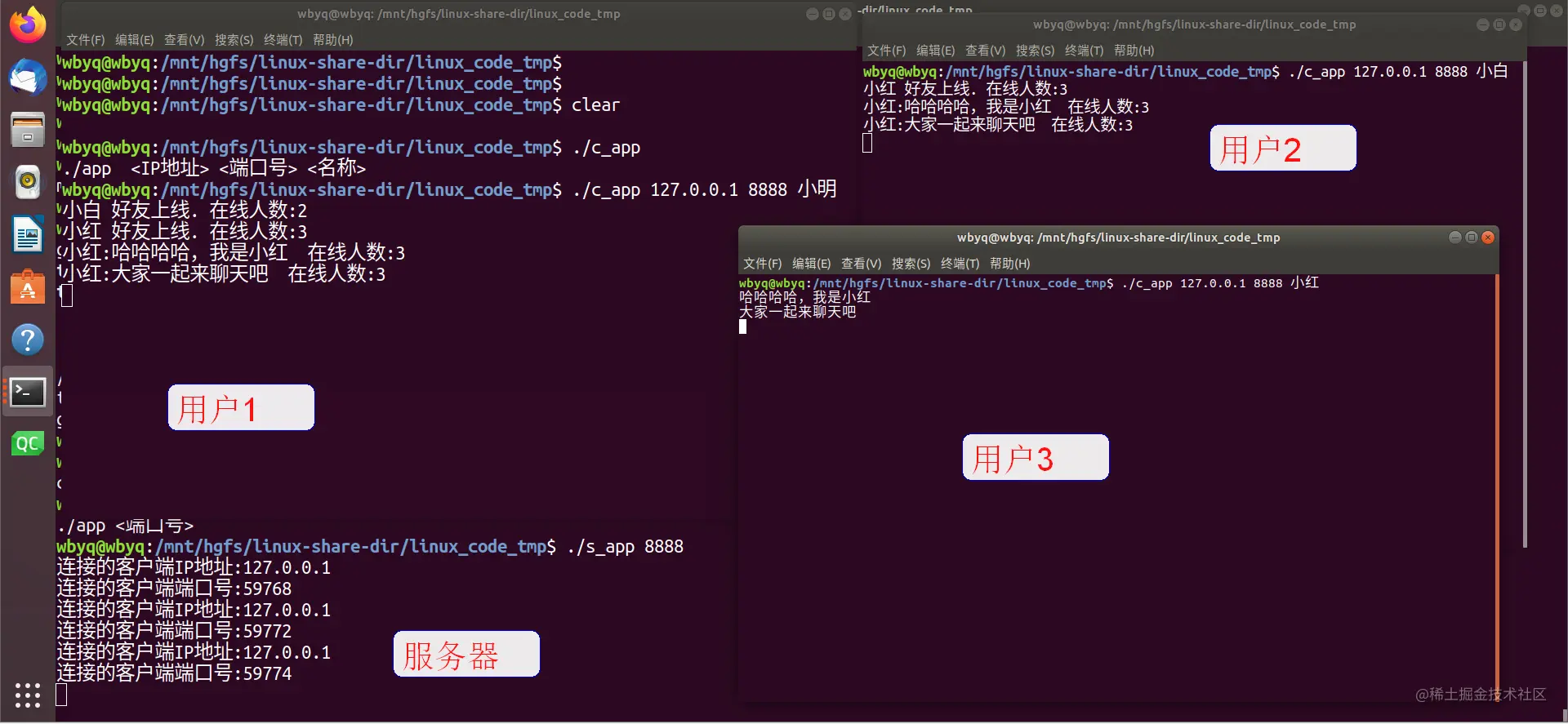Open the Files manager dock icon
The width and height of the screenshot is (1568, 724).
click(x=28, y=130)
